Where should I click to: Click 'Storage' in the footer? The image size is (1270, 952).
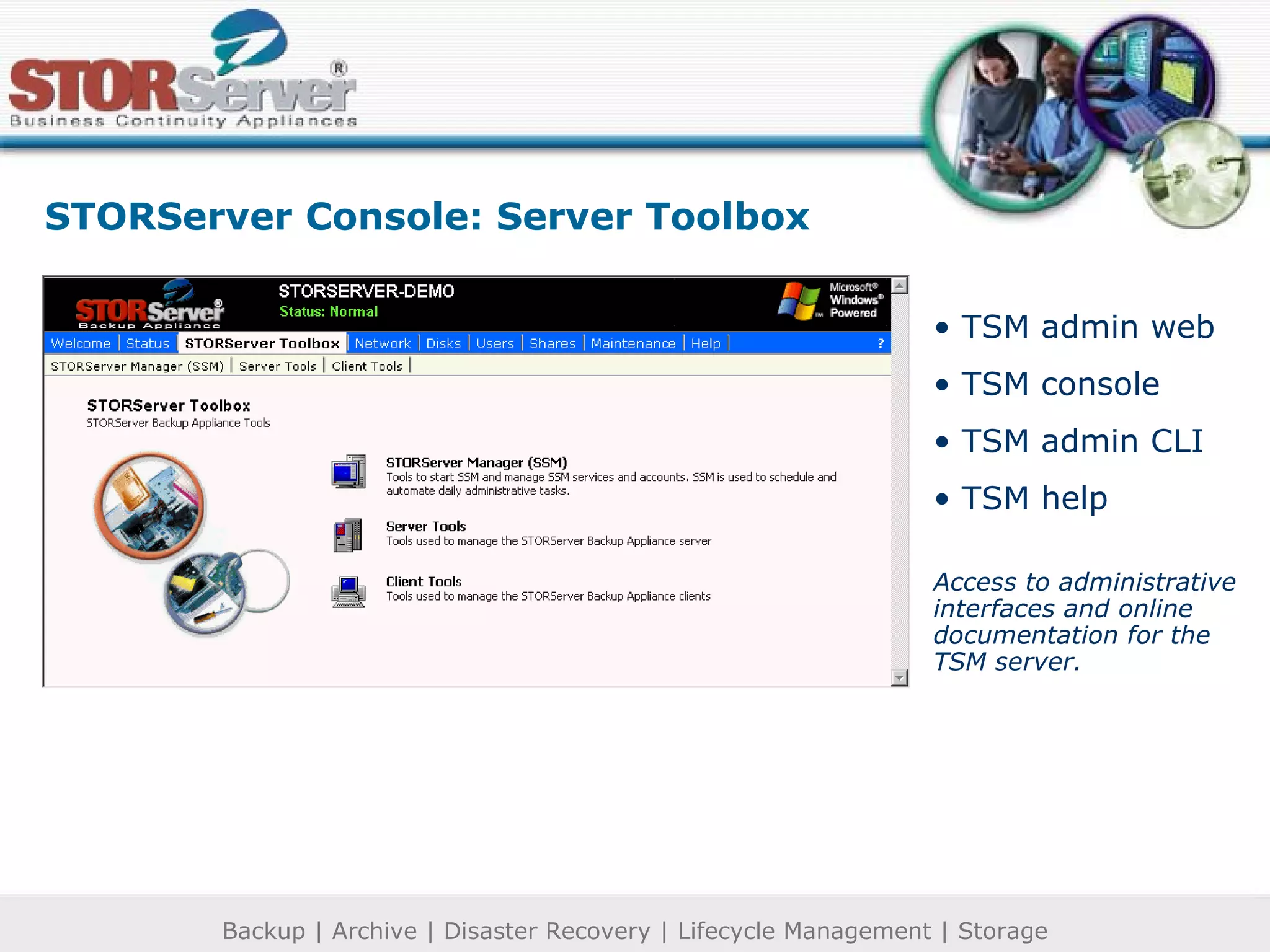coord(1003,931)
